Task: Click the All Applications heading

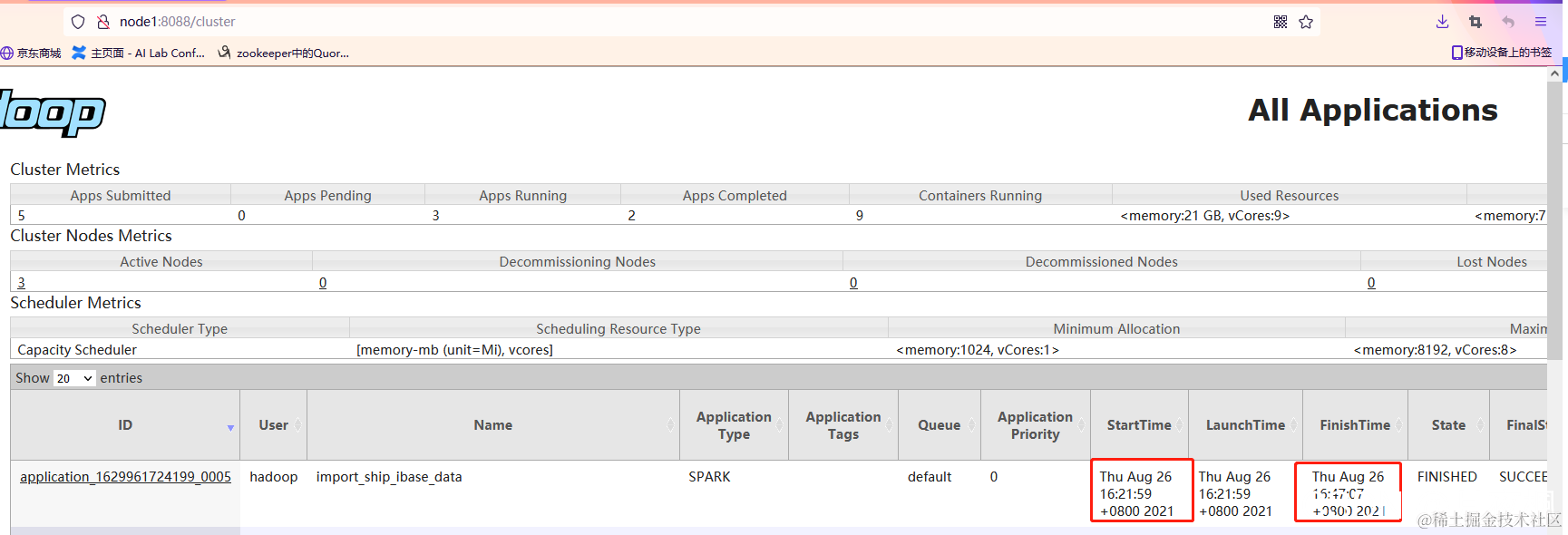Action: click(x=1373, y=111)
